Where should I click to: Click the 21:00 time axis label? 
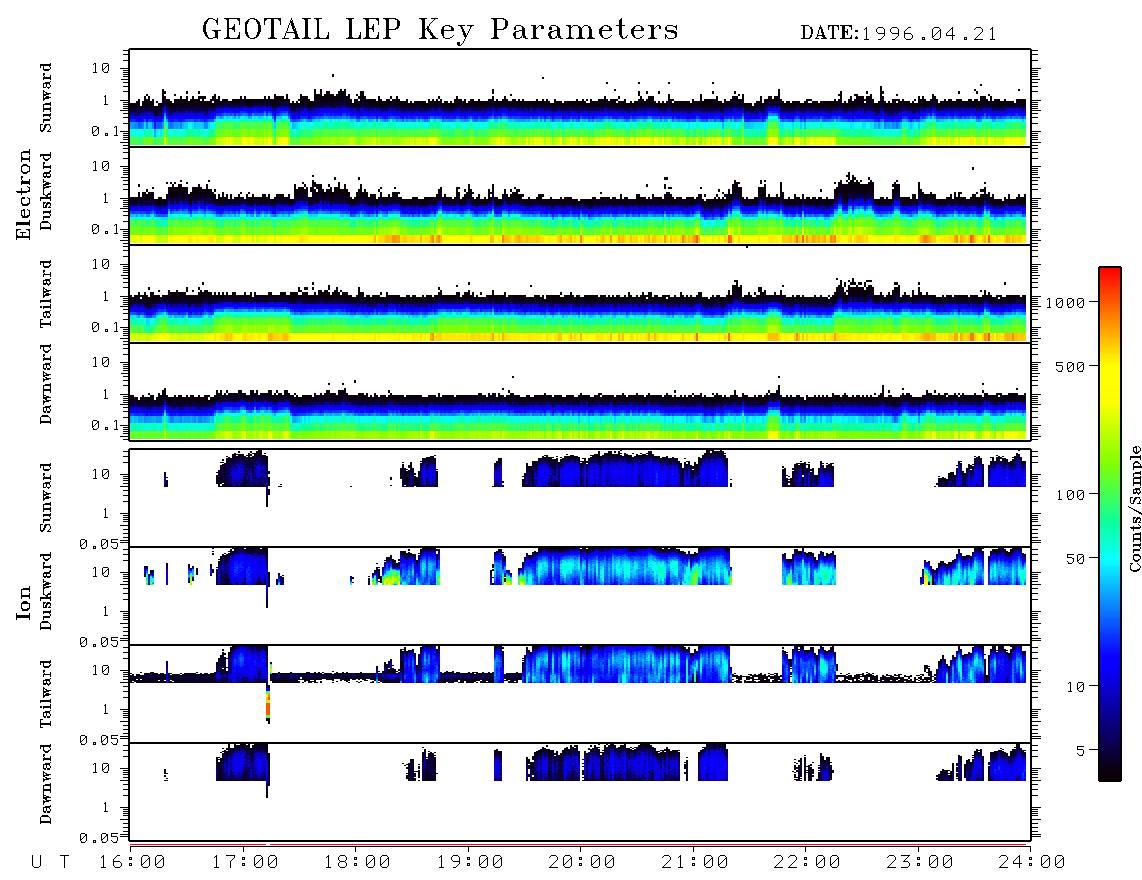pyautogui.click(x=695, y=862)
